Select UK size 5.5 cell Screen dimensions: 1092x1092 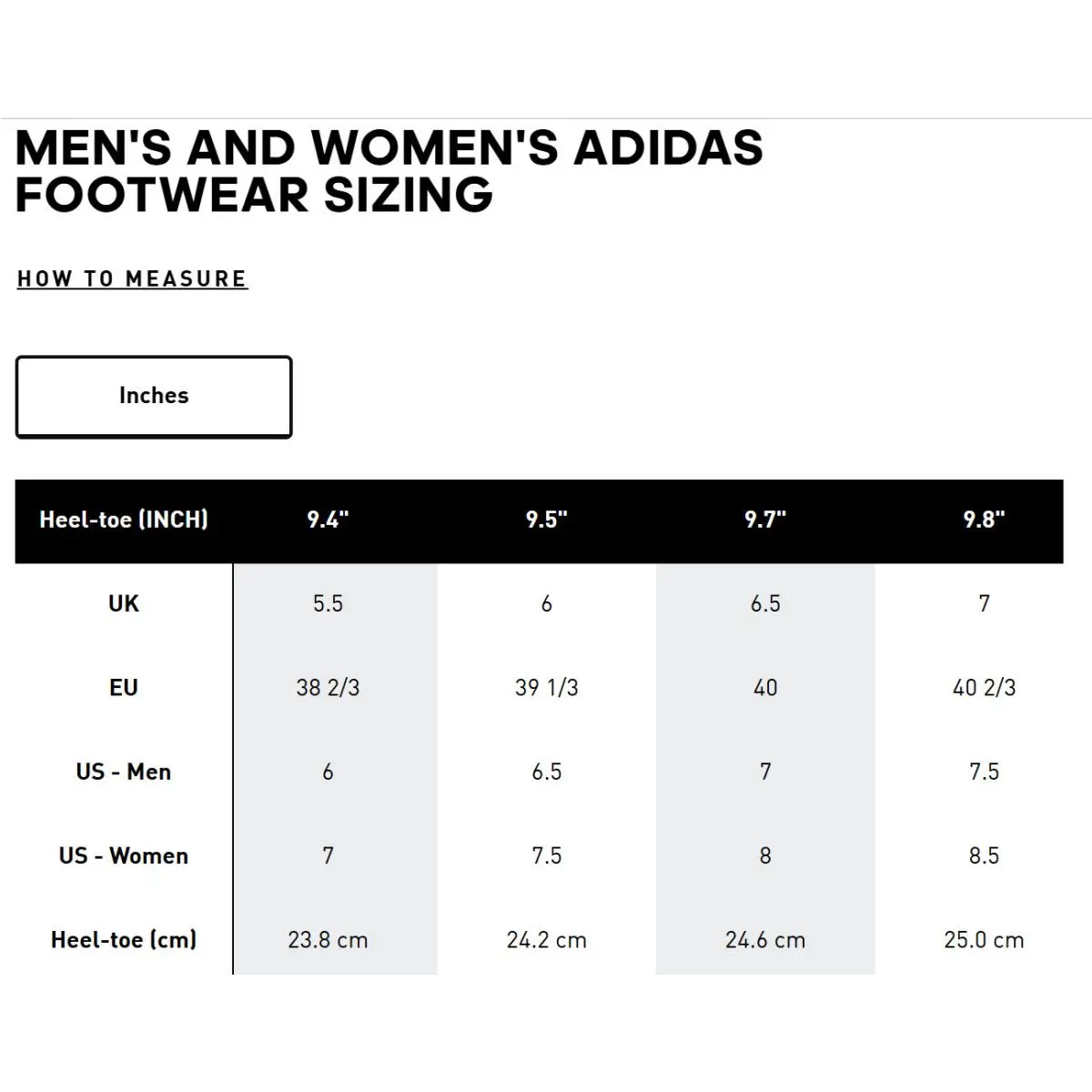click(328, 603)
